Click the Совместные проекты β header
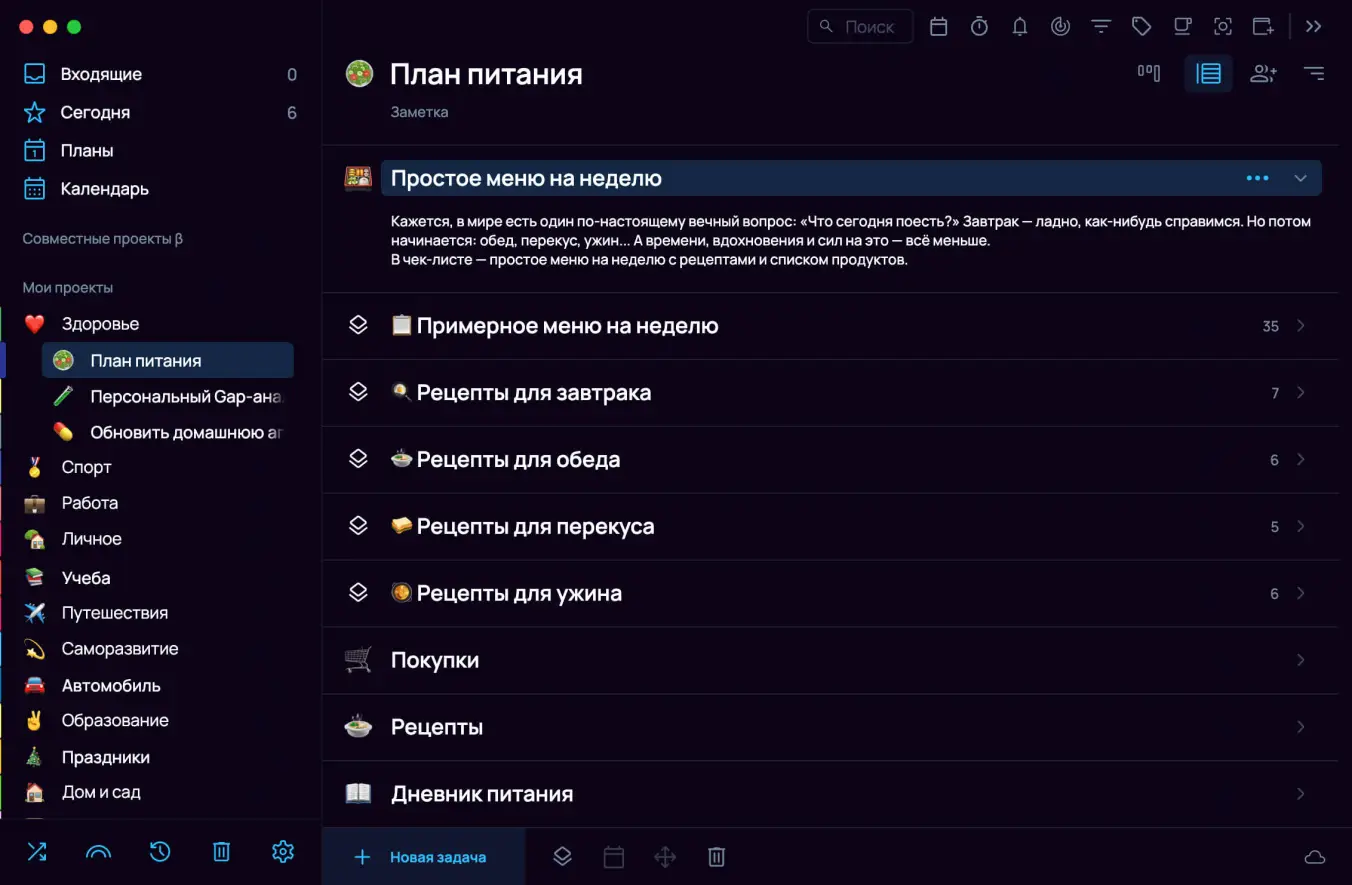The width and height of the screenshot is (1352, 885). pos(102,239)
